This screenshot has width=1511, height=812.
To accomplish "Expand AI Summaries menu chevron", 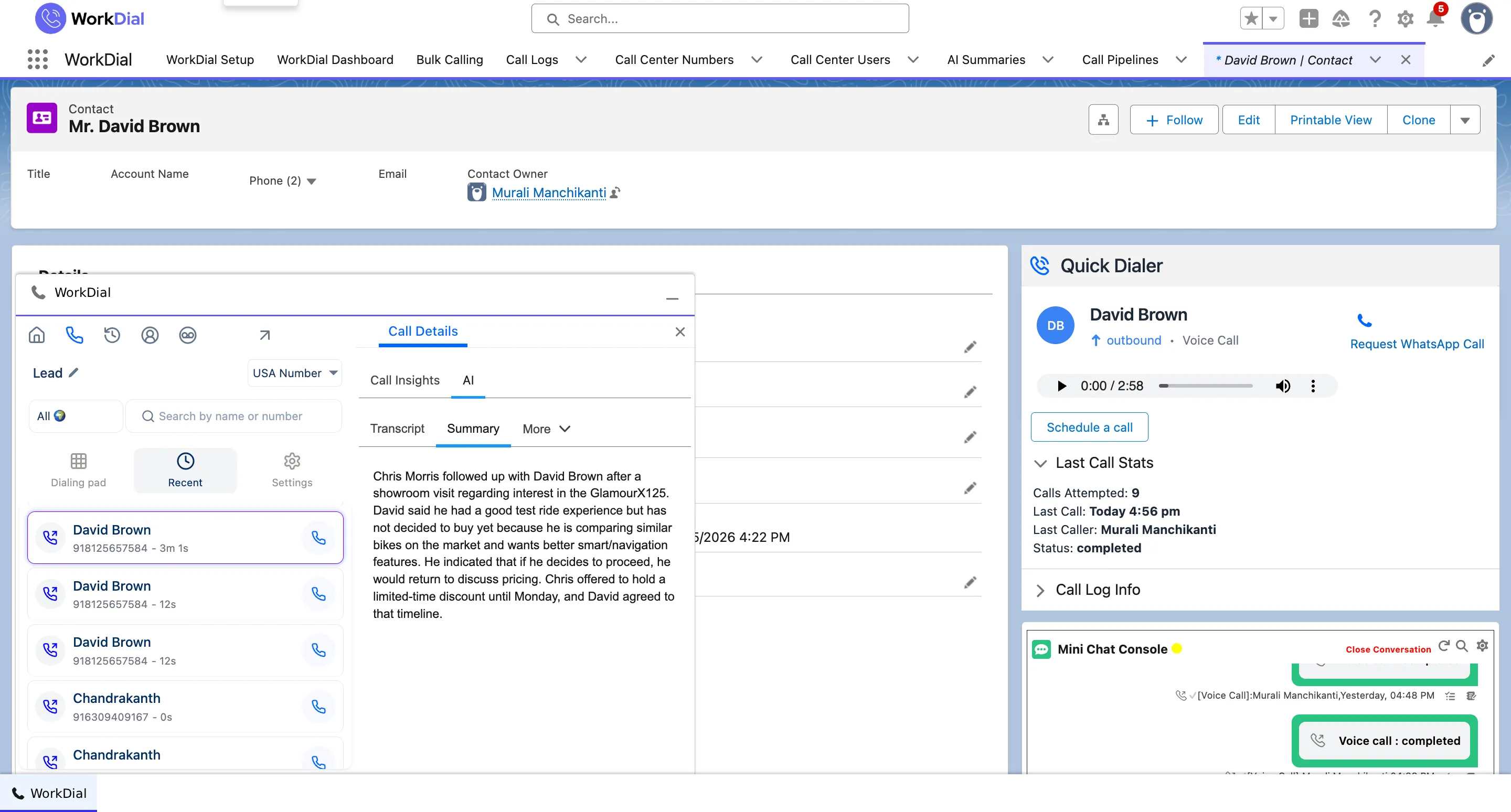I will coord(1048,60).
